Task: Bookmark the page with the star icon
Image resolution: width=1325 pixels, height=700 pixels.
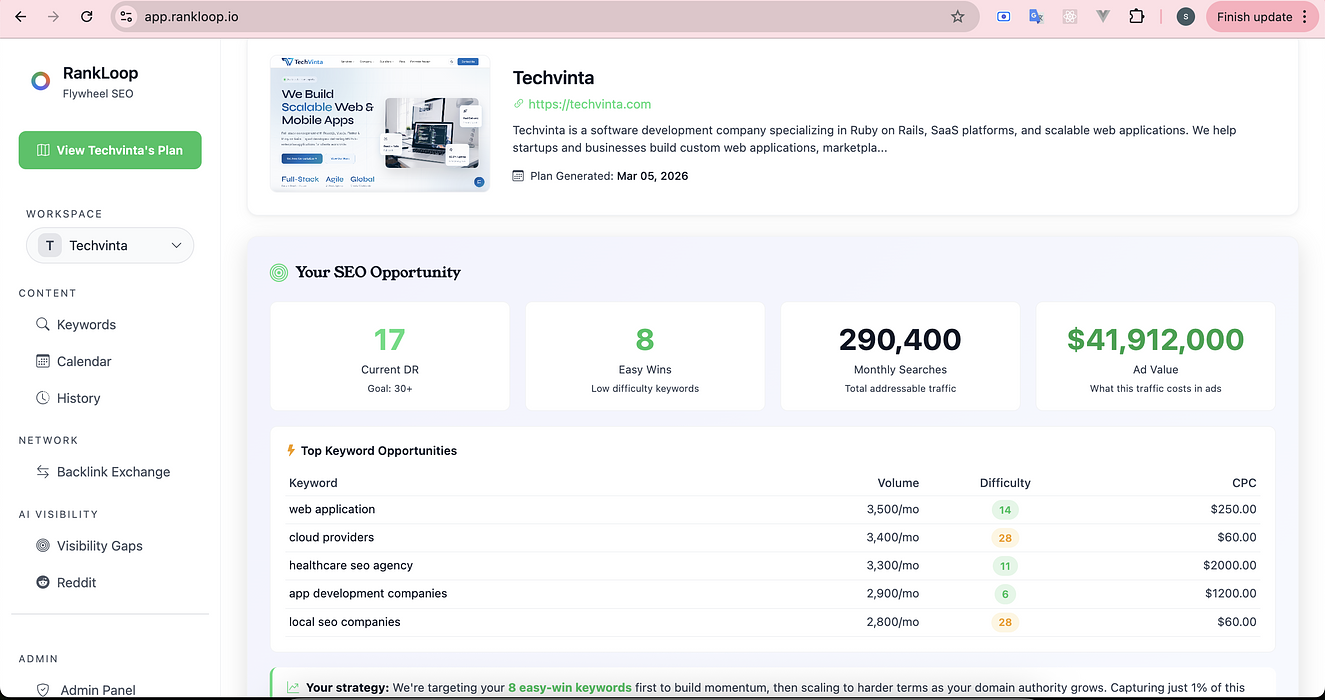Action: click(956, 16)
